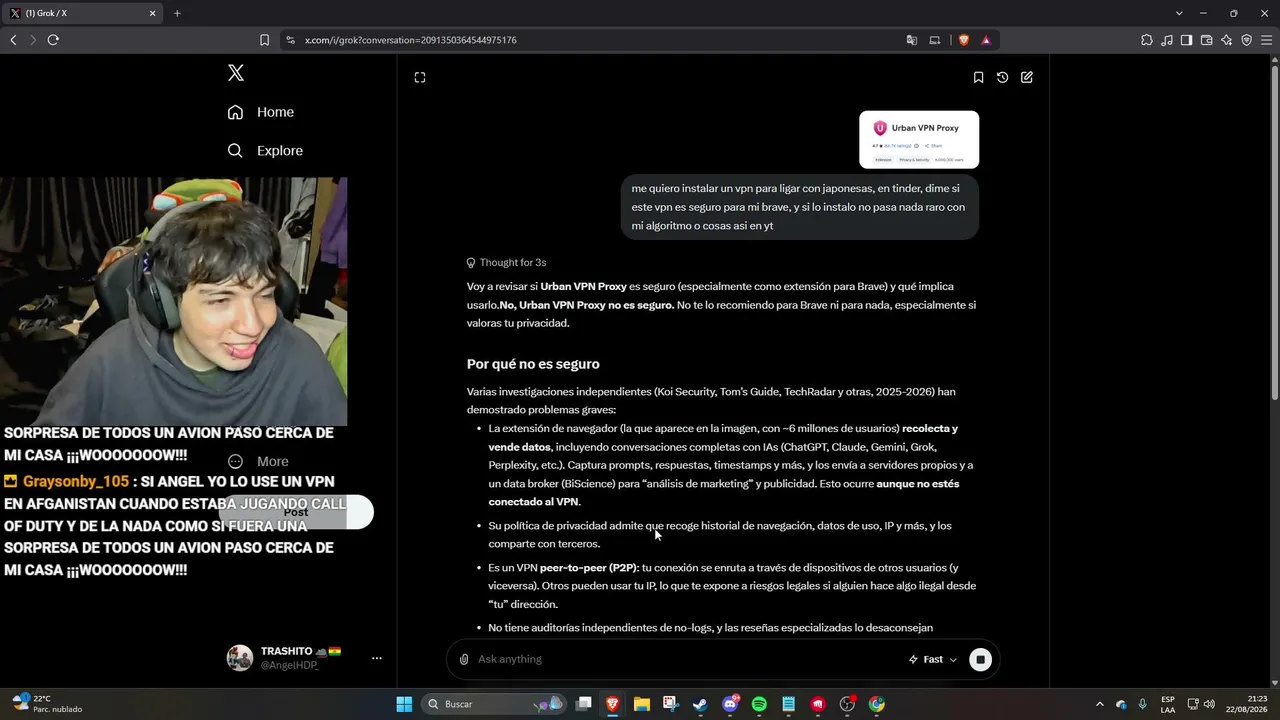Open the Home page from sidebar
1280x720 pixels.
tap(261, 112)
